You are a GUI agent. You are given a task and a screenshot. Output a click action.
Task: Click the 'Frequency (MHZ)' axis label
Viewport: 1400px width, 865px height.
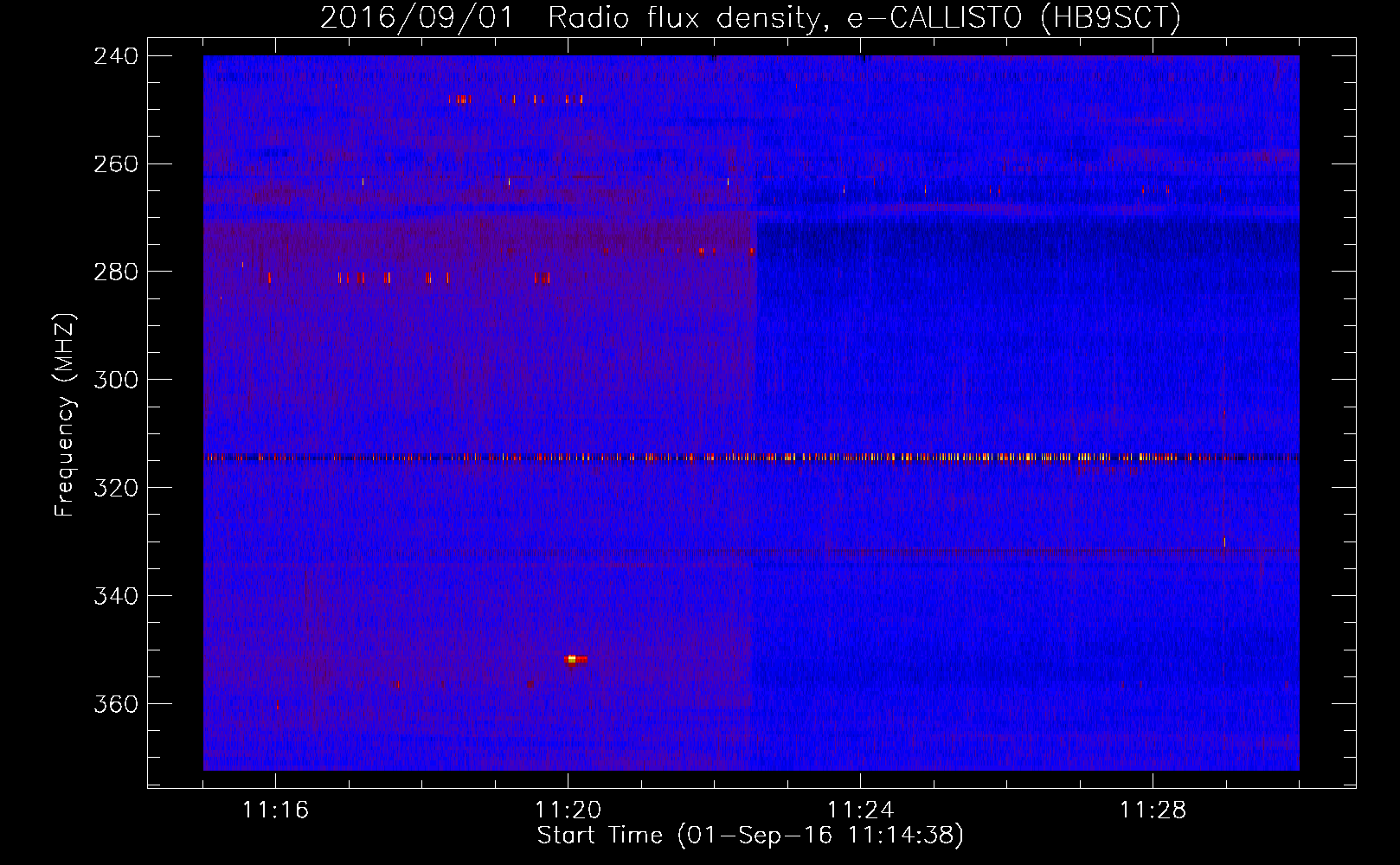point(65,415)
